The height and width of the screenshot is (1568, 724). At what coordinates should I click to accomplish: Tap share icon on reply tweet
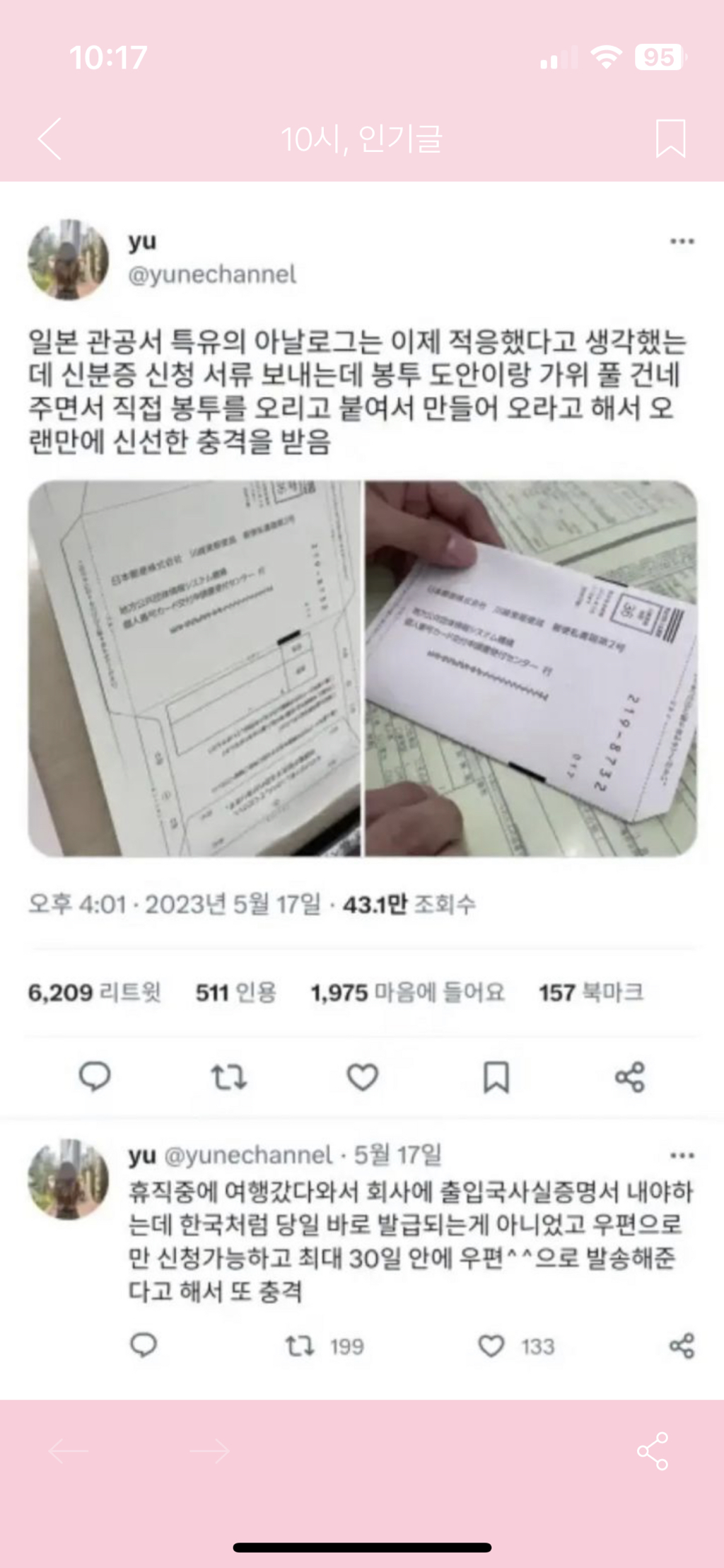point(682,1345)
